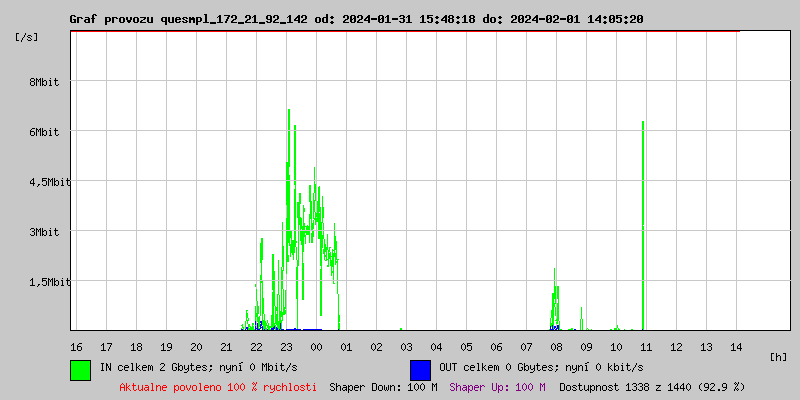
Task: Click the '[/s]' unit label
Action: tap(27, 37)
